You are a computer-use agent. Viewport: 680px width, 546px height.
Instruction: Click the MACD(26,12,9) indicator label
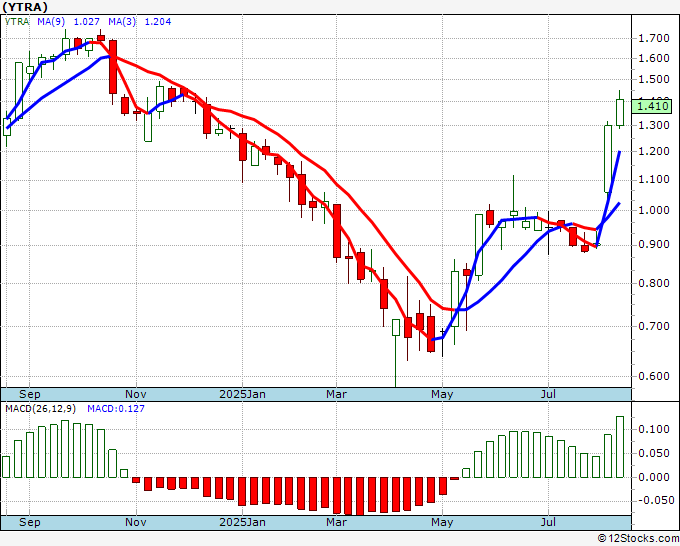(x=41, y=409)
